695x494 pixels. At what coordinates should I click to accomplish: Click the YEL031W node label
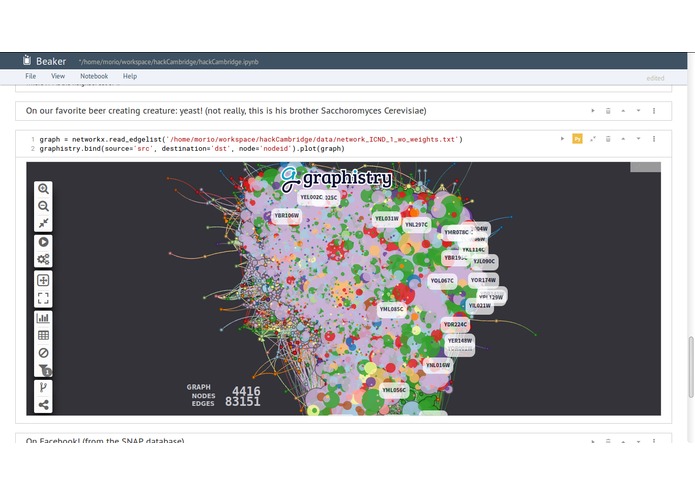pyautogui.click(x=387, y=218)
